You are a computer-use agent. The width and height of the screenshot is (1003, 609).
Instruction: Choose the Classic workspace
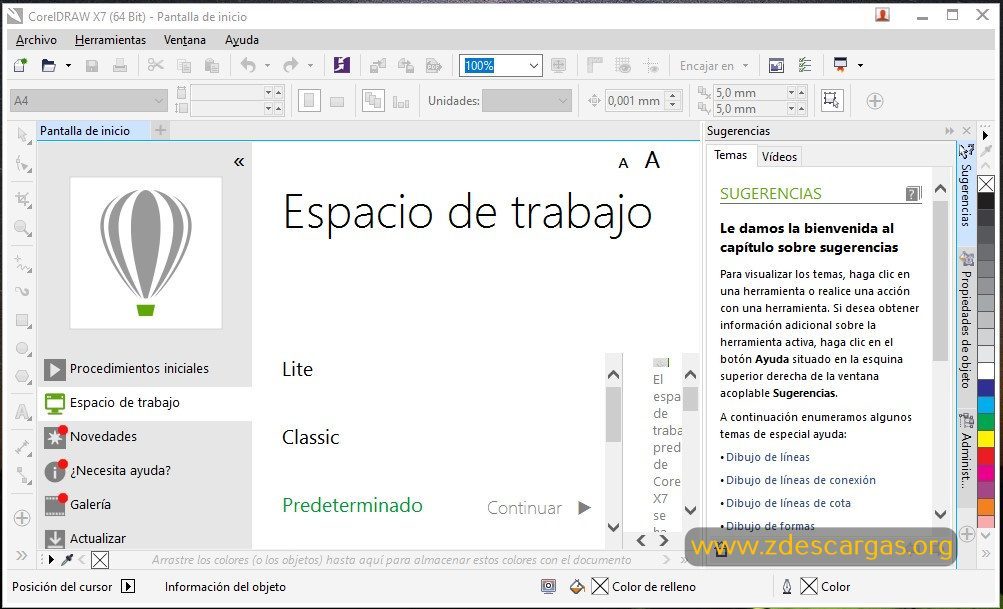[x=311, y=438]
